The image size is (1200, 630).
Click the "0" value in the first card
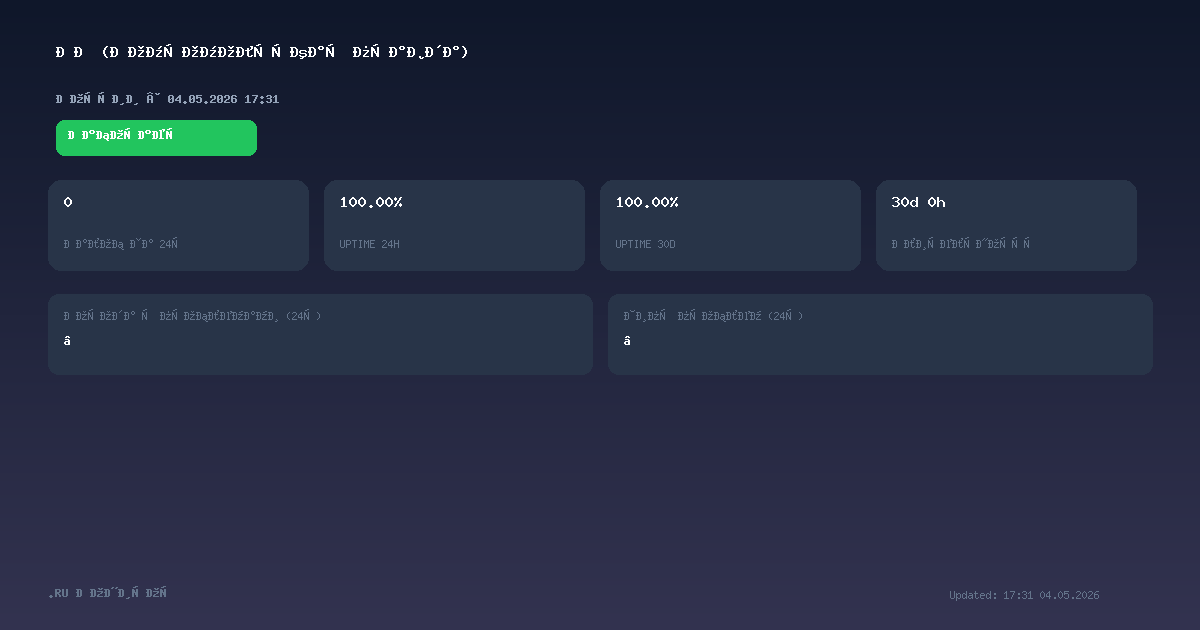tap(68, 202)
